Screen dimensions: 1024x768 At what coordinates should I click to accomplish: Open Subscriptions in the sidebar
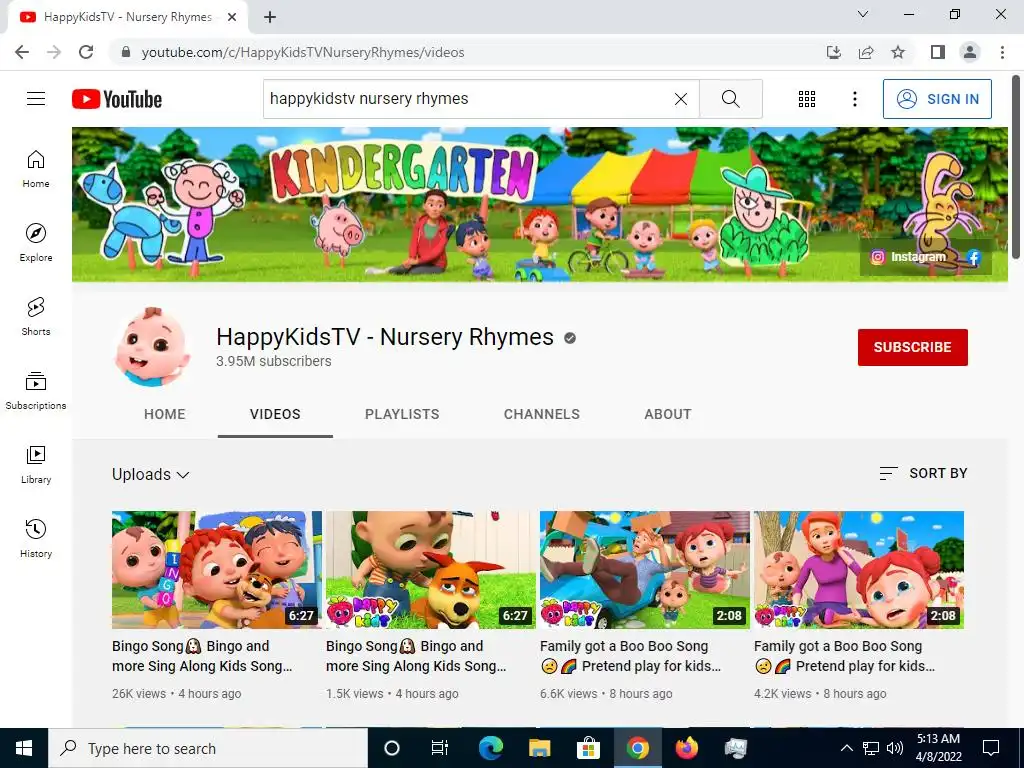[x=36, y=390]
